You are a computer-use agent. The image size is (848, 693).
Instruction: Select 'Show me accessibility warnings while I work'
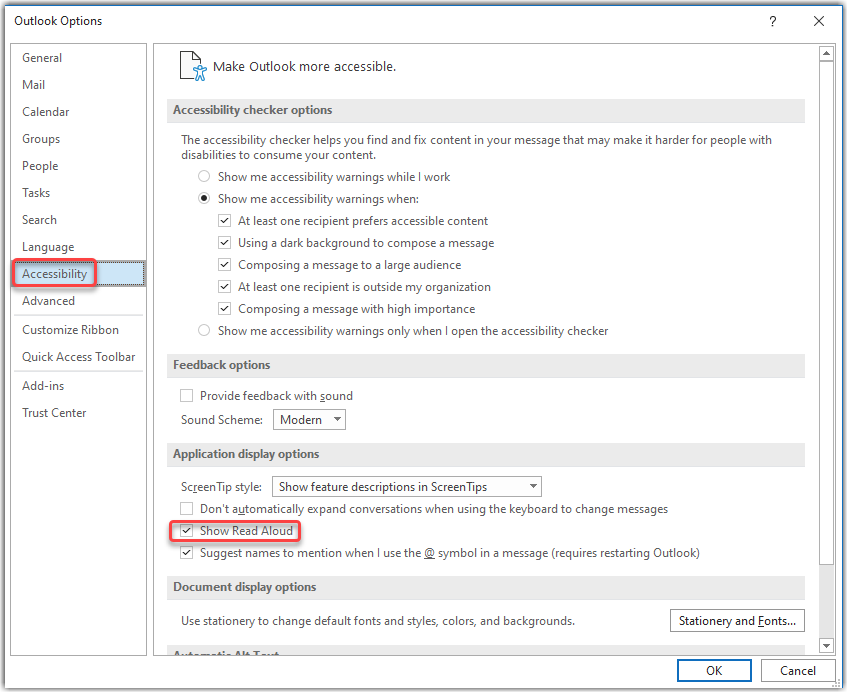coord(204,175)
